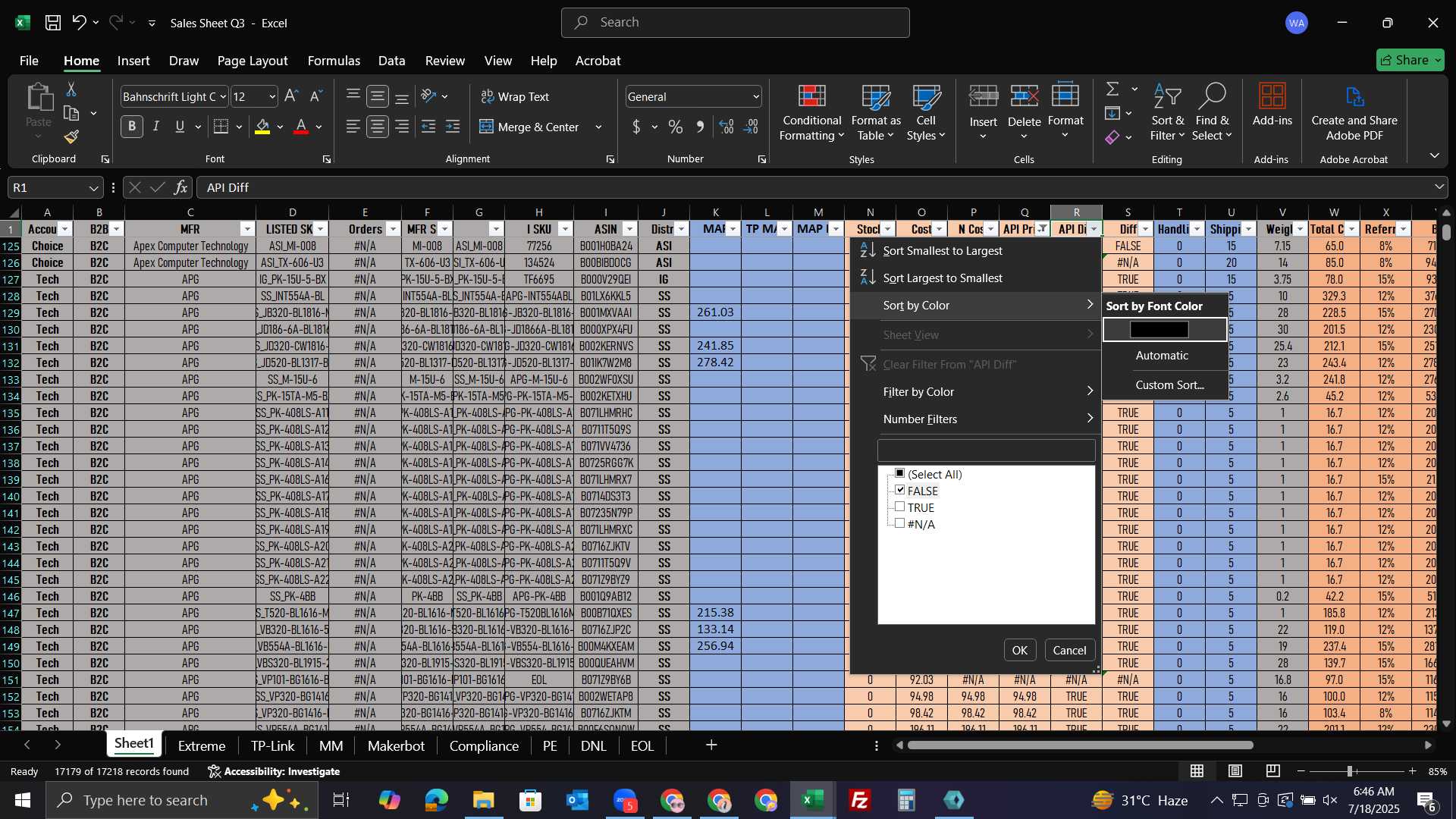The width and height of the screenshot is (1456, 819).
Task: Click Accessibility: Investigate in status bar
Action: (x=274, y=771)
